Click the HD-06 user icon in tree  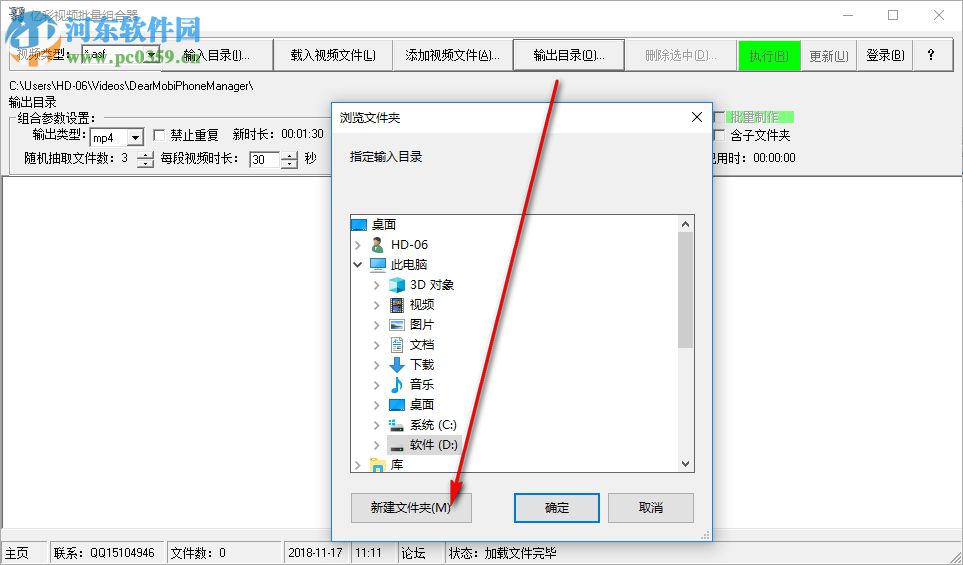click(x=377, y=244)
